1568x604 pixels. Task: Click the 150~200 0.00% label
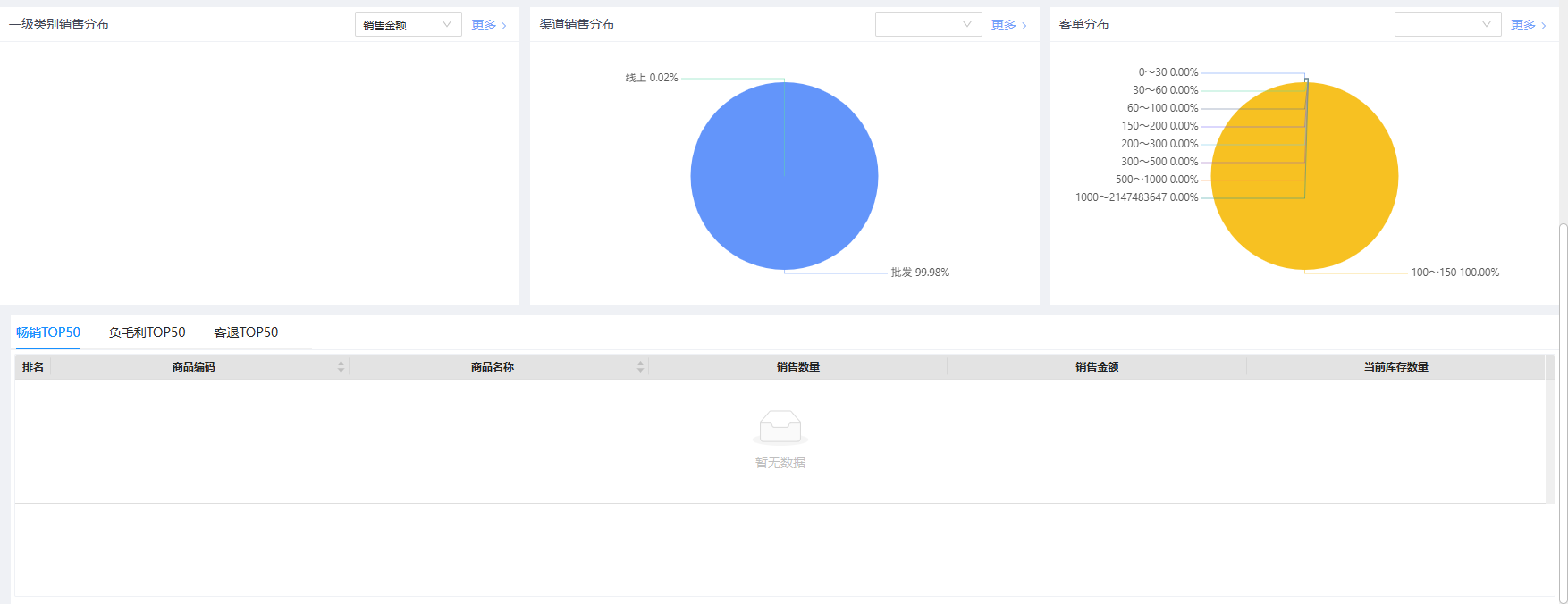tap(1160, 126)
